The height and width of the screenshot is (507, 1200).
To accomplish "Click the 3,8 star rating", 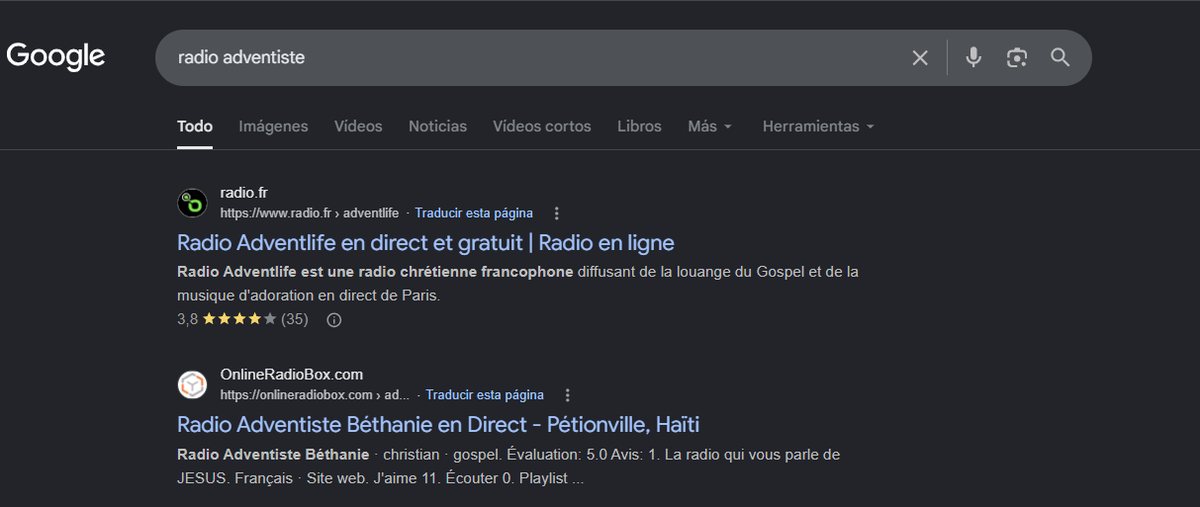I will [x=242, y=320].
